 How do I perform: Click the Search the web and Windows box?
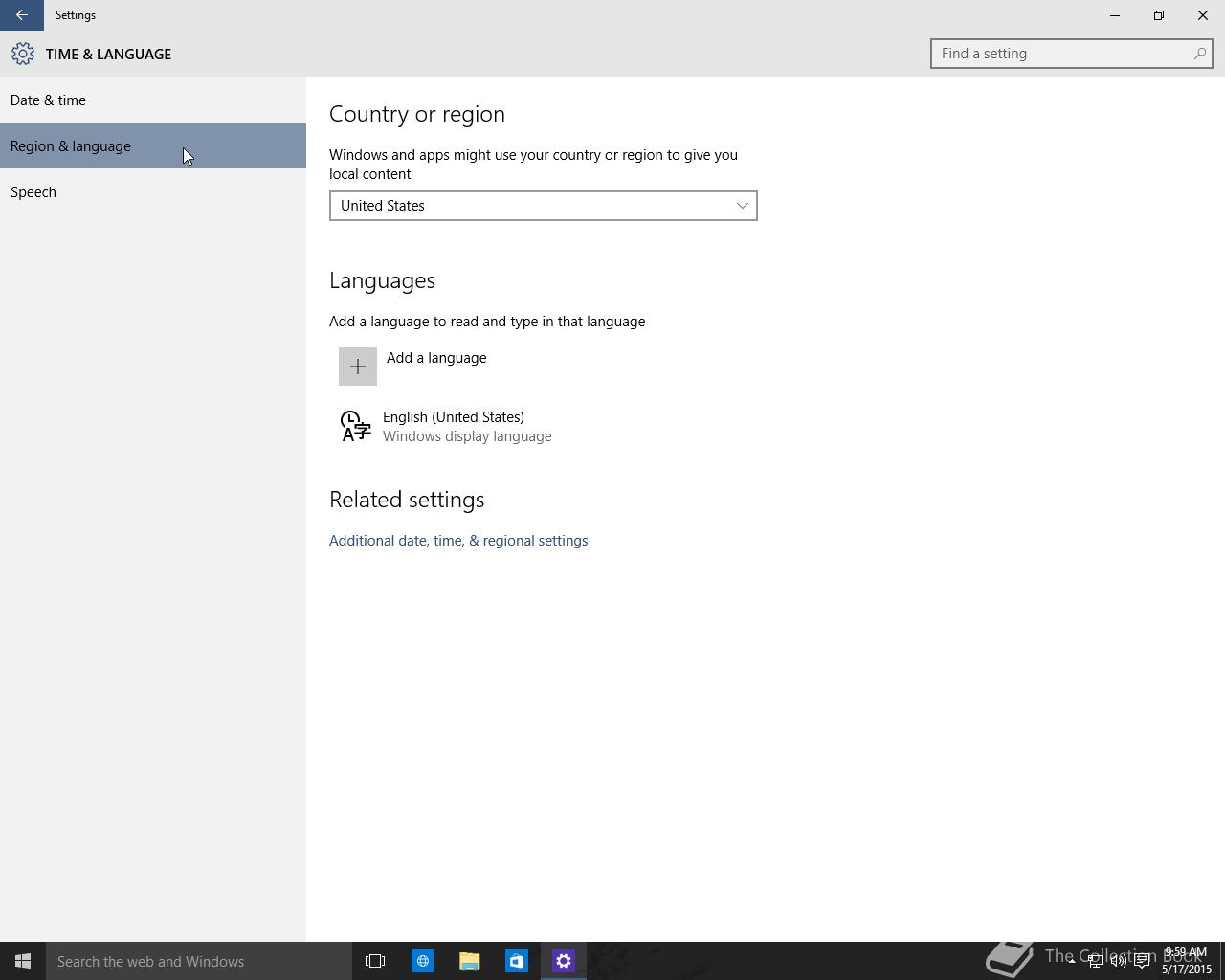pyautogui.click(x=199, y=961)
